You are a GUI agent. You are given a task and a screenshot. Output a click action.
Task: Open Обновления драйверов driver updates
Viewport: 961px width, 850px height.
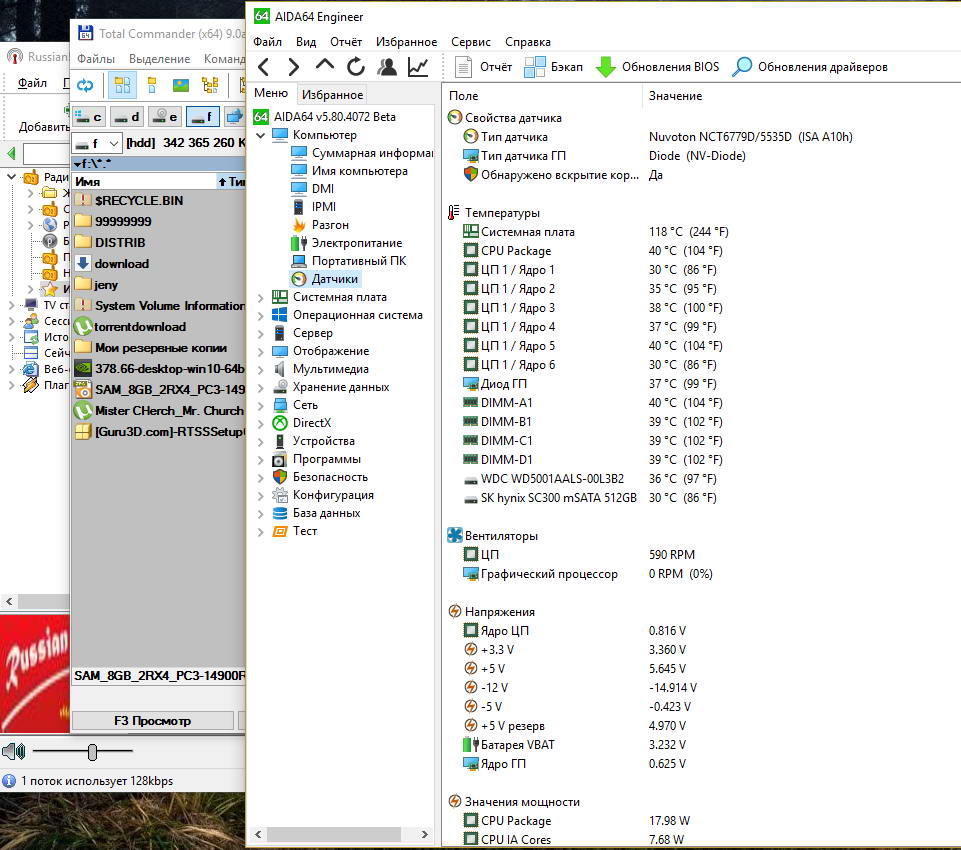click(810, 67)
